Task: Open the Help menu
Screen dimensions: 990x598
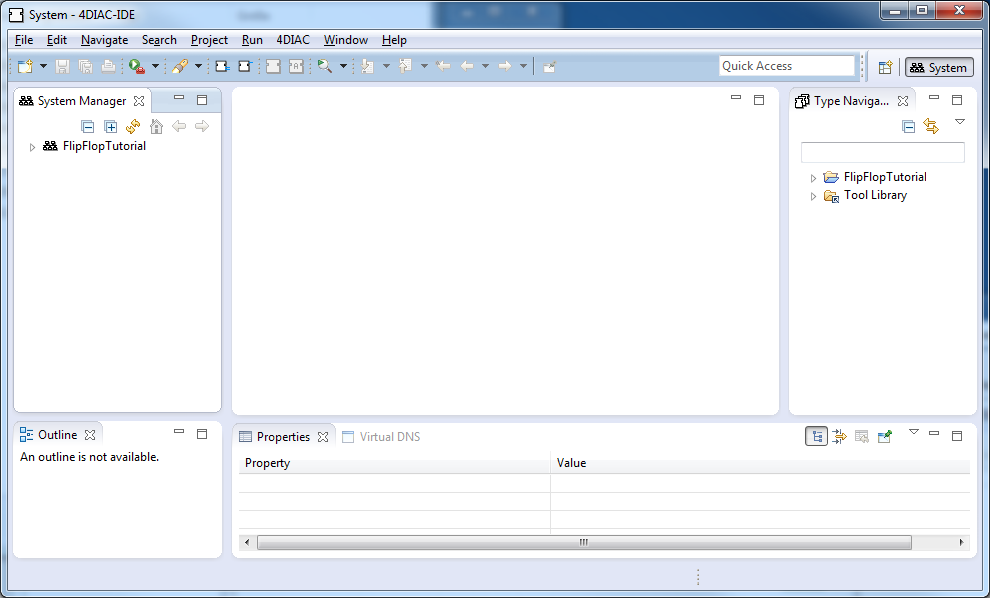Action: tap(394, 40)
